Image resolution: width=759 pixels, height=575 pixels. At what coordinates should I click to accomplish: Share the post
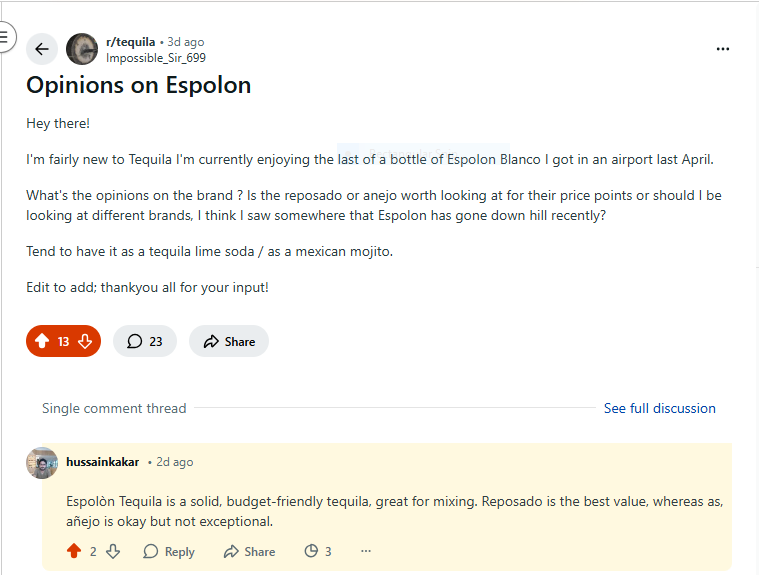(x=229, y=341)
